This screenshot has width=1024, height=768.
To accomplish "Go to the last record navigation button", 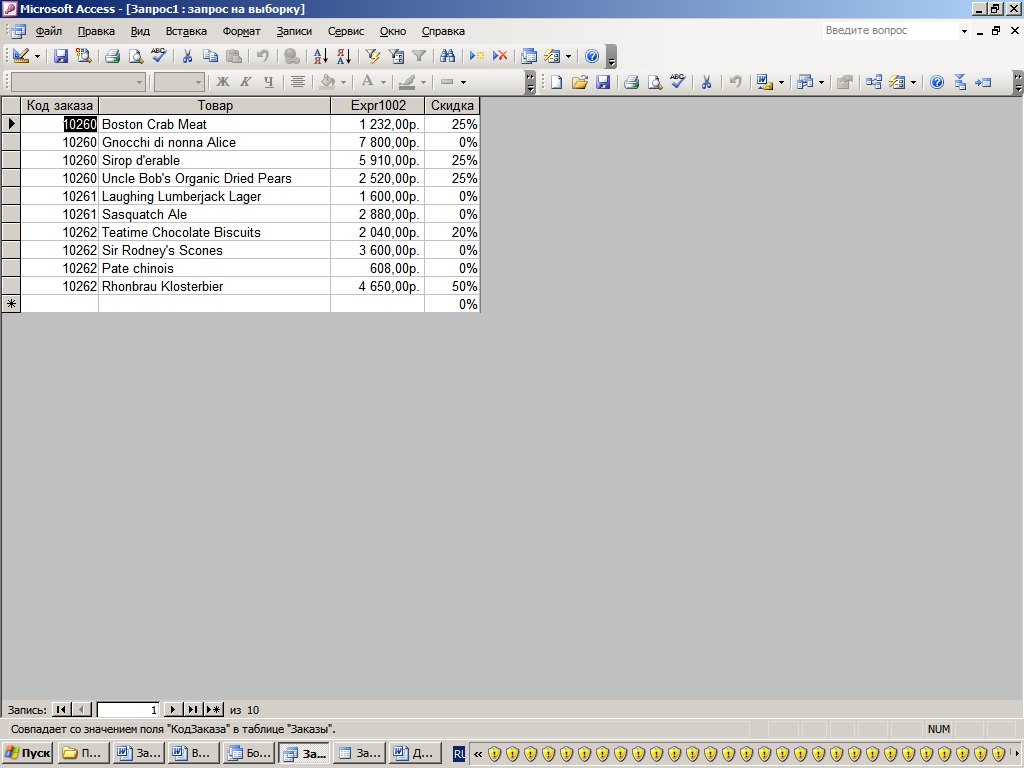I will click(193, 709).
